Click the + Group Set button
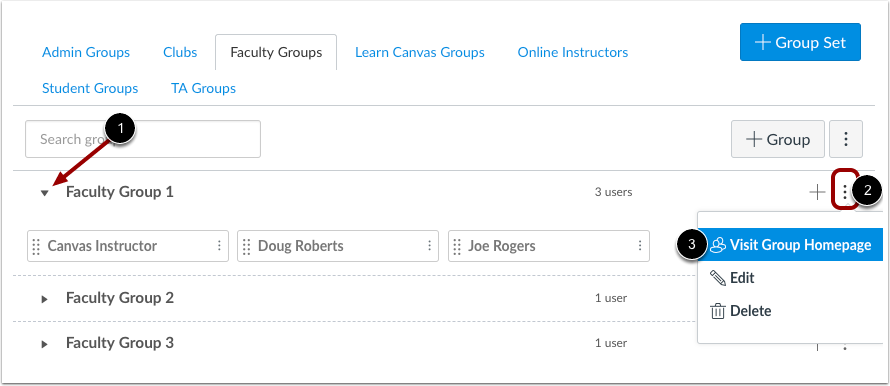890x386 pixels. tap(800, 42)
